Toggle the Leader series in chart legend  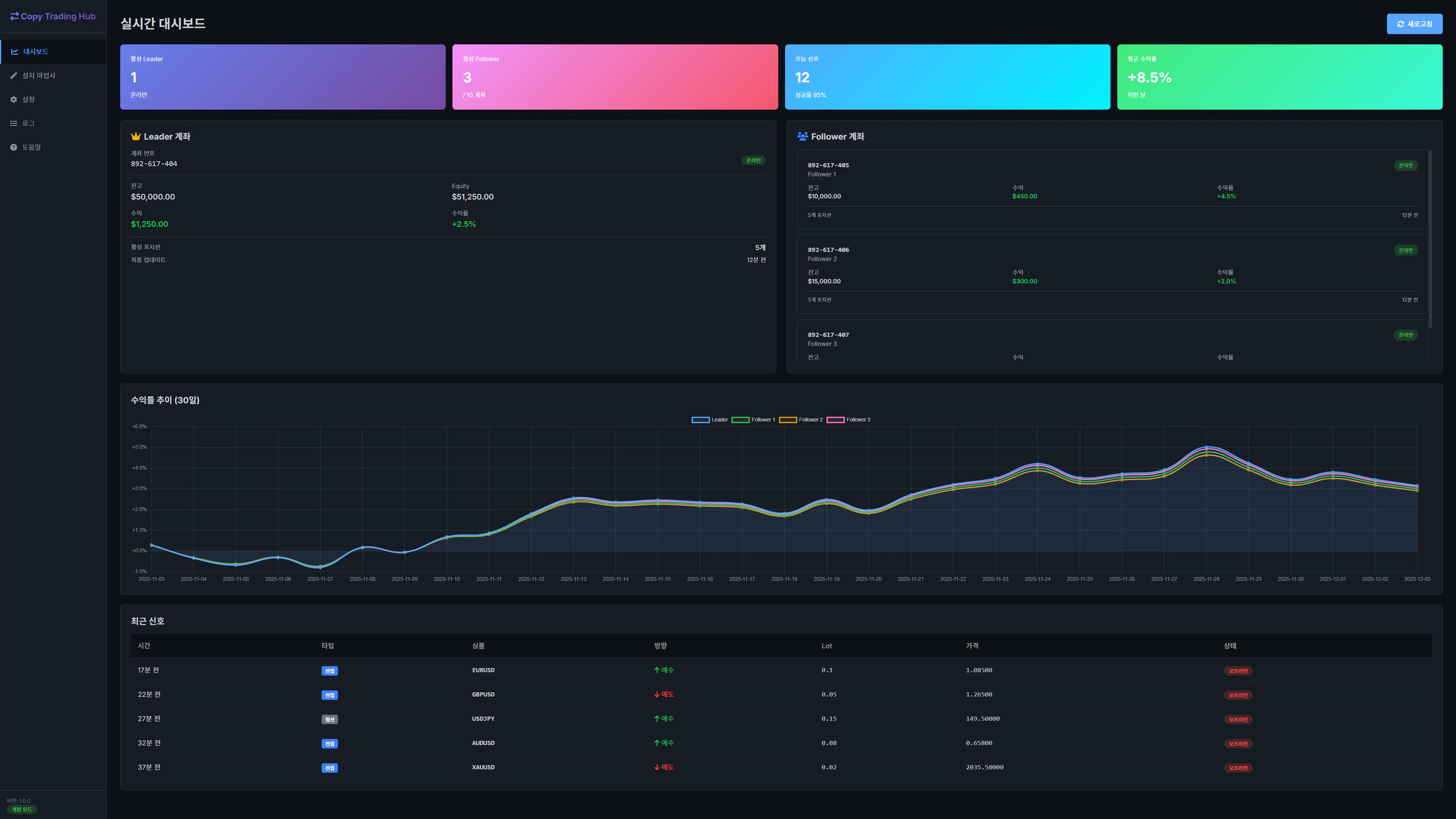tap(700, 420)
